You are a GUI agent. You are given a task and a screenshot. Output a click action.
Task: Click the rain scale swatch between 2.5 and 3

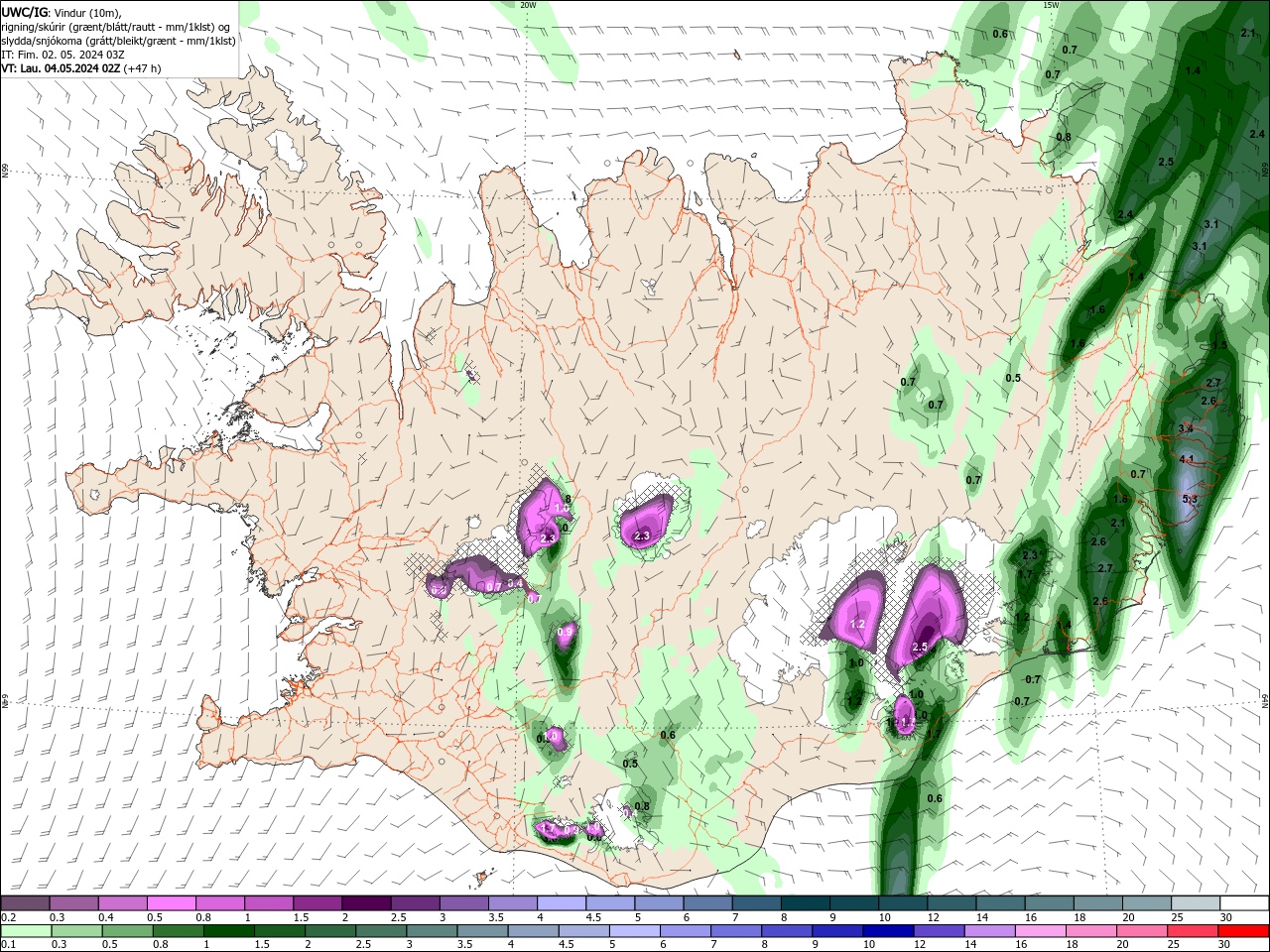pyautogui.click(x=381, y=931)
